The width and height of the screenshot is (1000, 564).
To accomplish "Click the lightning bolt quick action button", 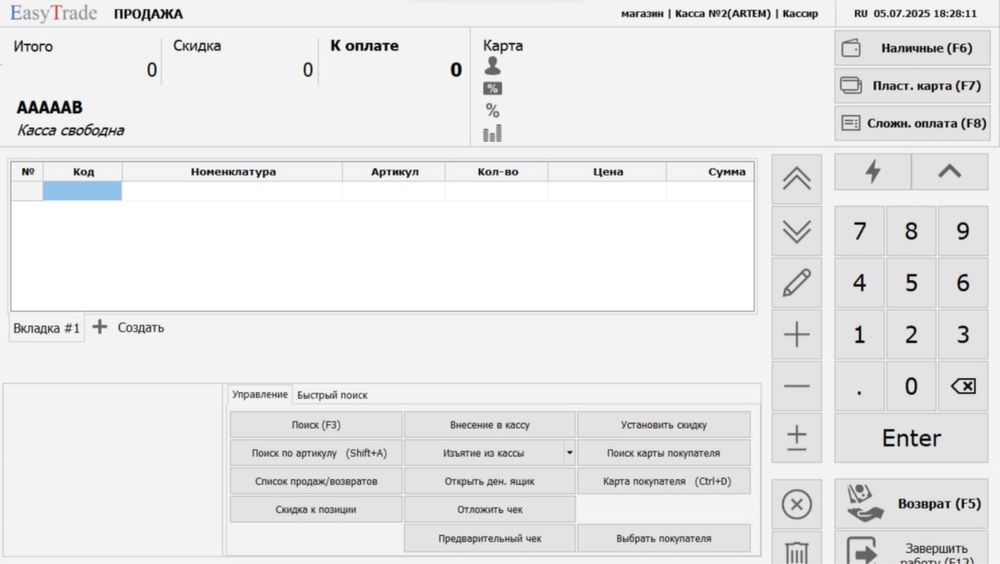I will [872, 171].
